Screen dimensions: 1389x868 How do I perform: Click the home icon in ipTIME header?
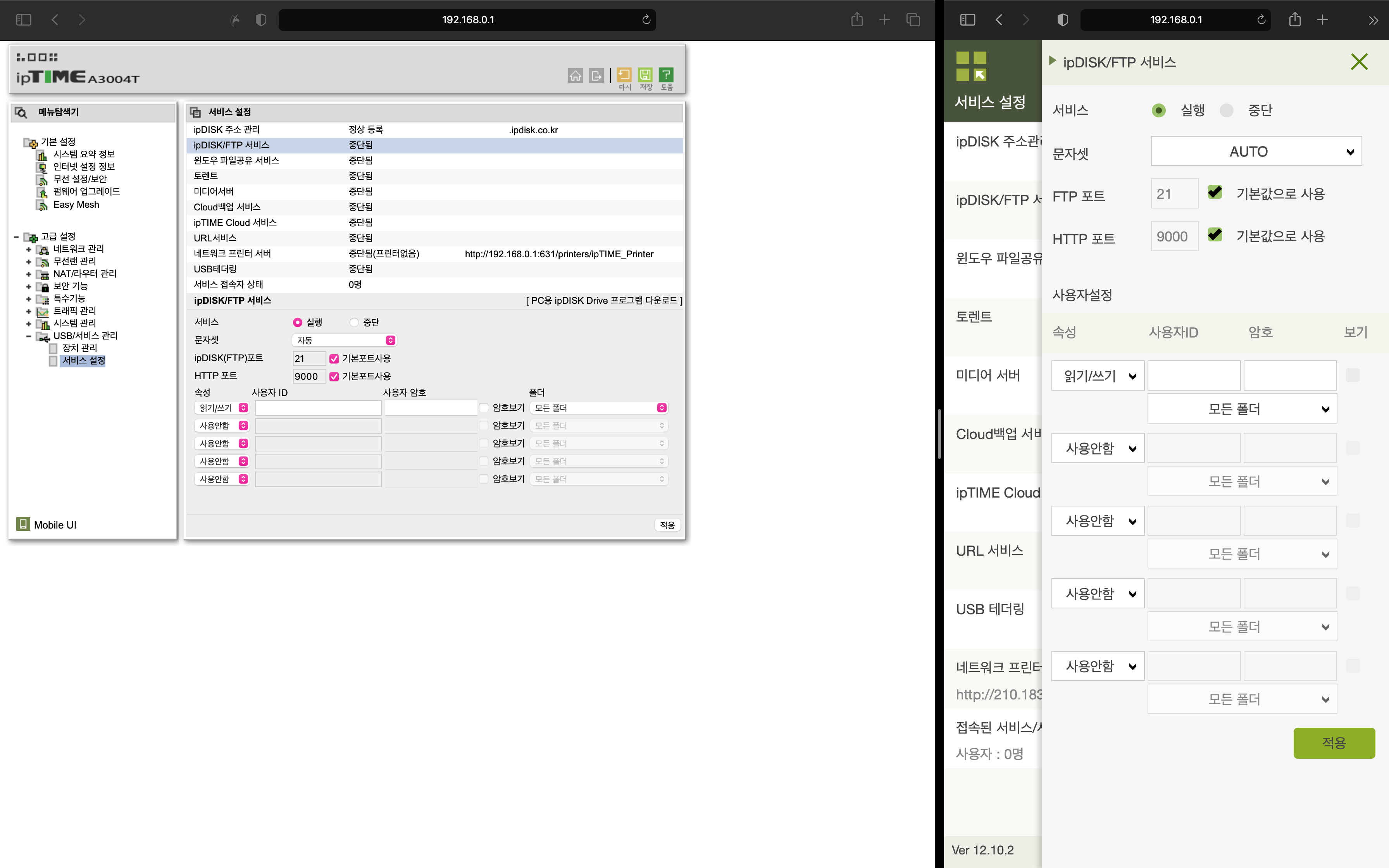(575, 76)
